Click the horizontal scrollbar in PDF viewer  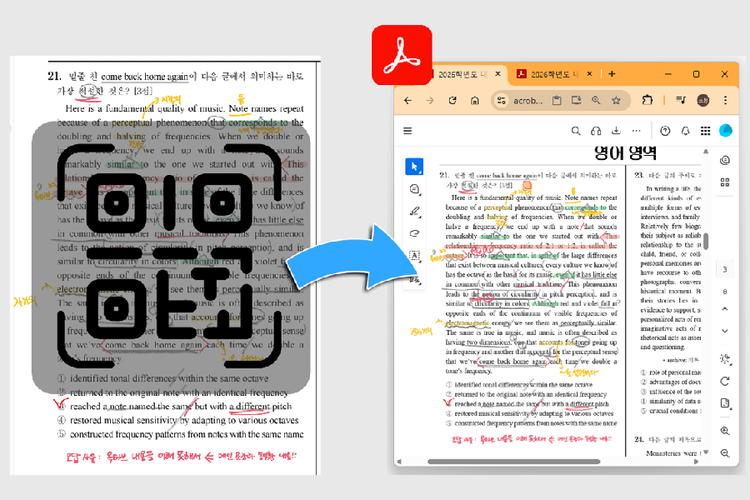[x=514, y=462]
